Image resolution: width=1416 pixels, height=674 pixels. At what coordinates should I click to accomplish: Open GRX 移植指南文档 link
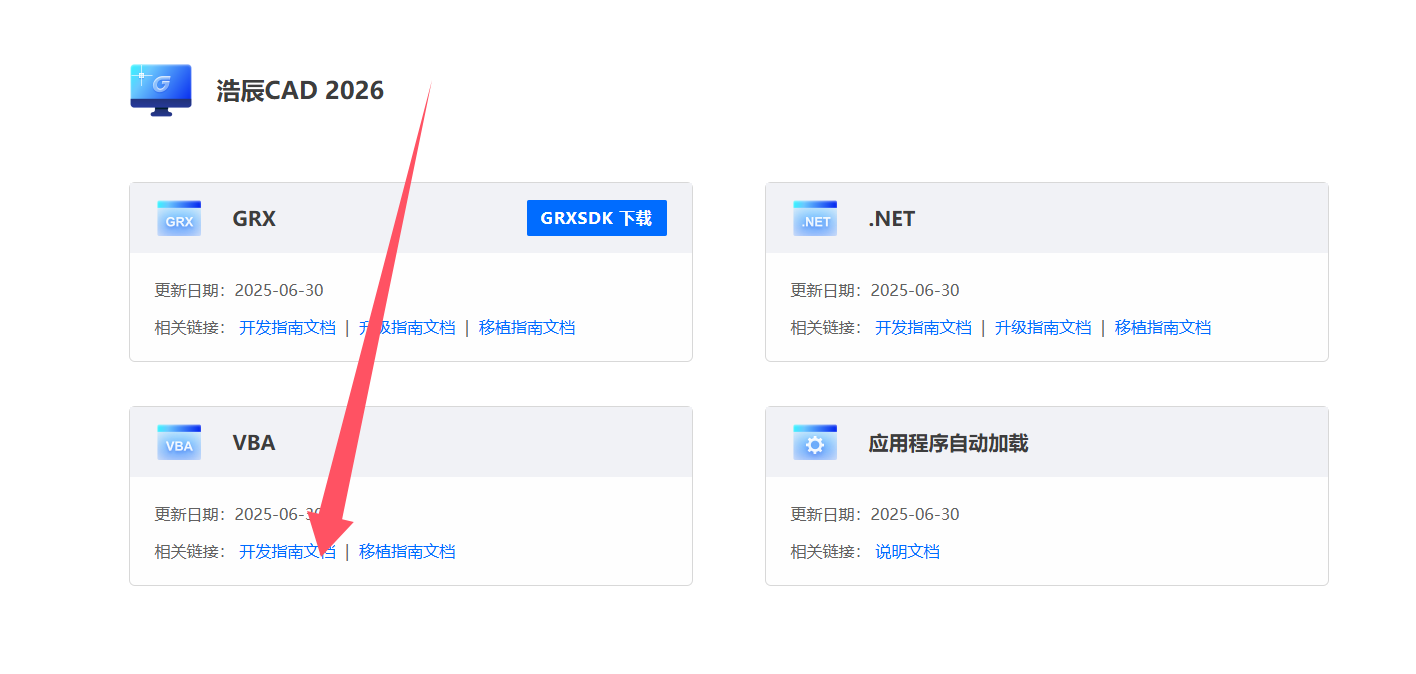(x=527, y=327)
